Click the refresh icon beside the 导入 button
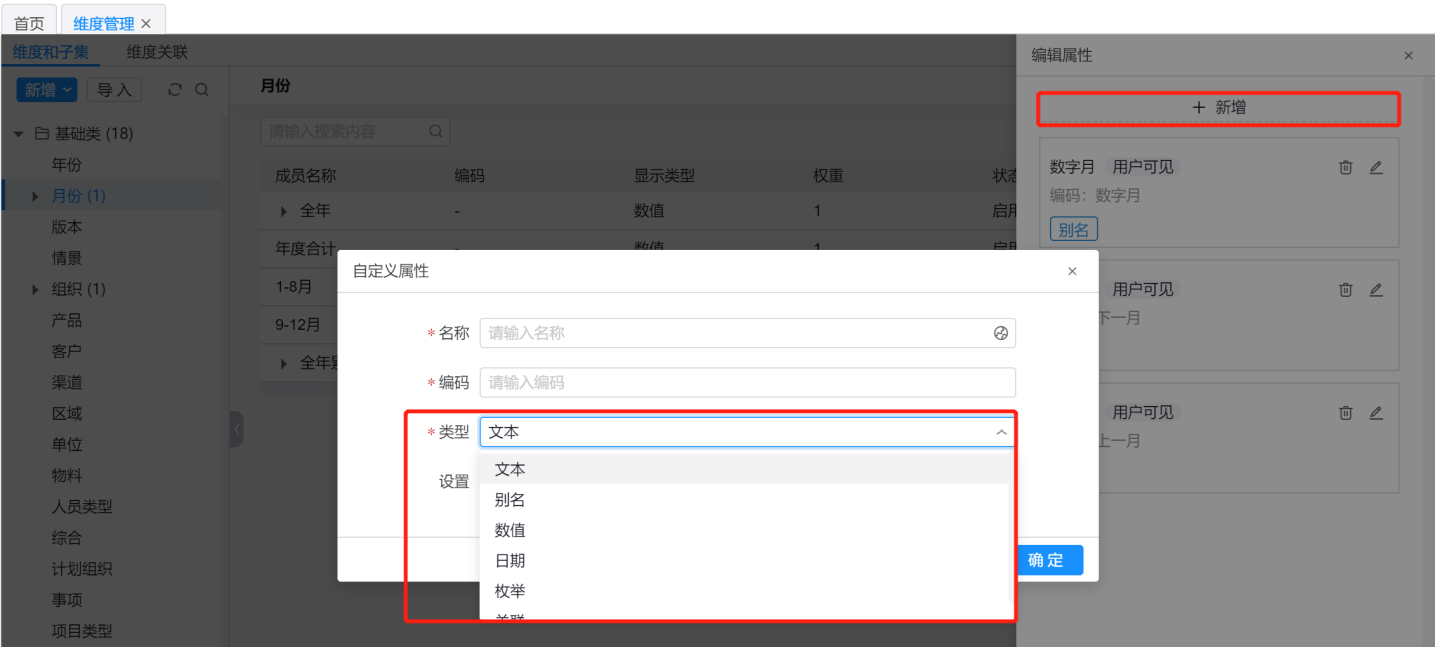 [x=175, y=90]
